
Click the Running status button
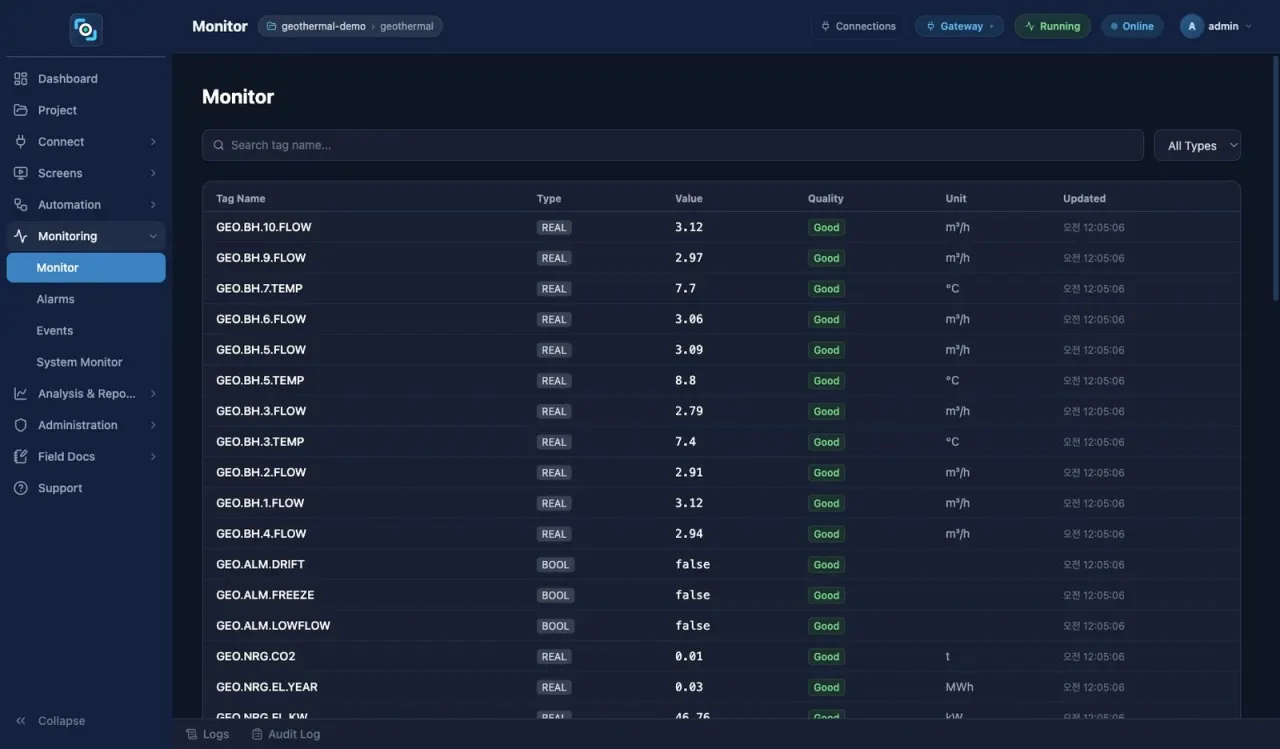click(1052, 27)
